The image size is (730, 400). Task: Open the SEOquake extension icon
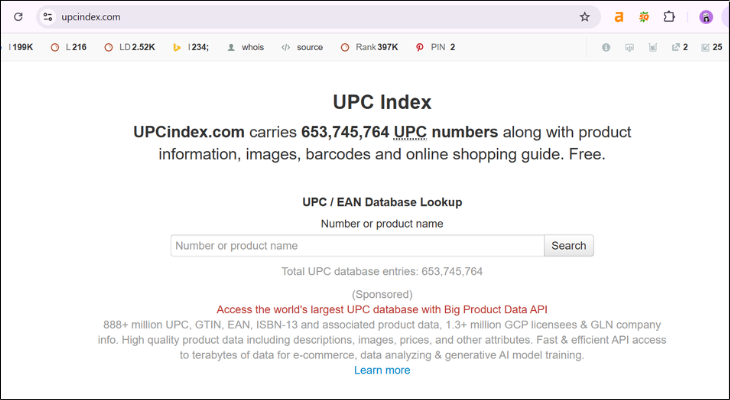644,17
